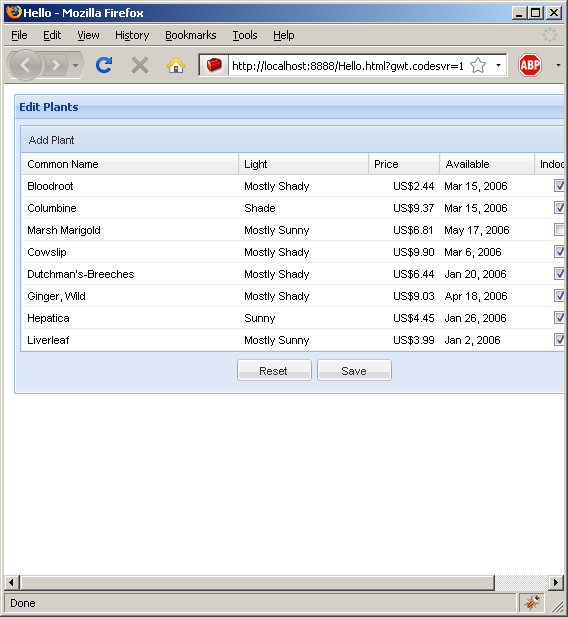Open the URL bar history dropdown arrow
Image resolution: width=568 pixels, height=617 pixels.
(498, 65)
